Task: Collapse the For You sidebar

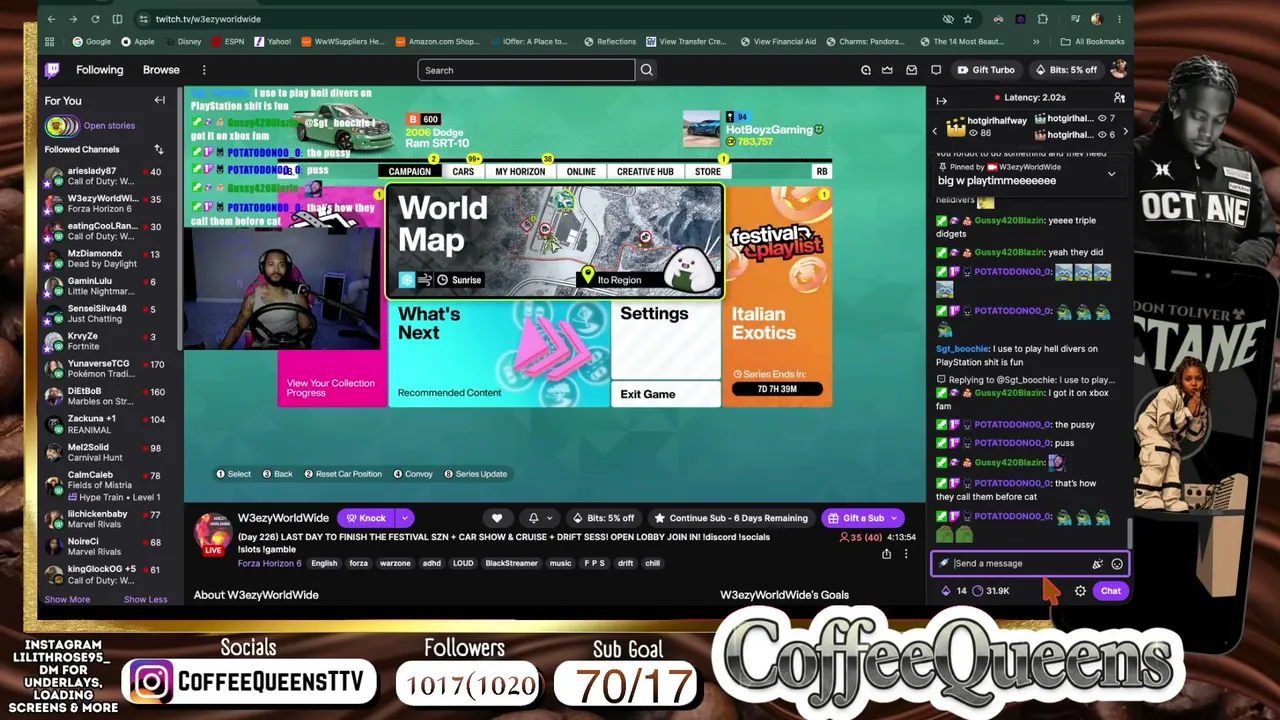Action: tap(159, 100)
